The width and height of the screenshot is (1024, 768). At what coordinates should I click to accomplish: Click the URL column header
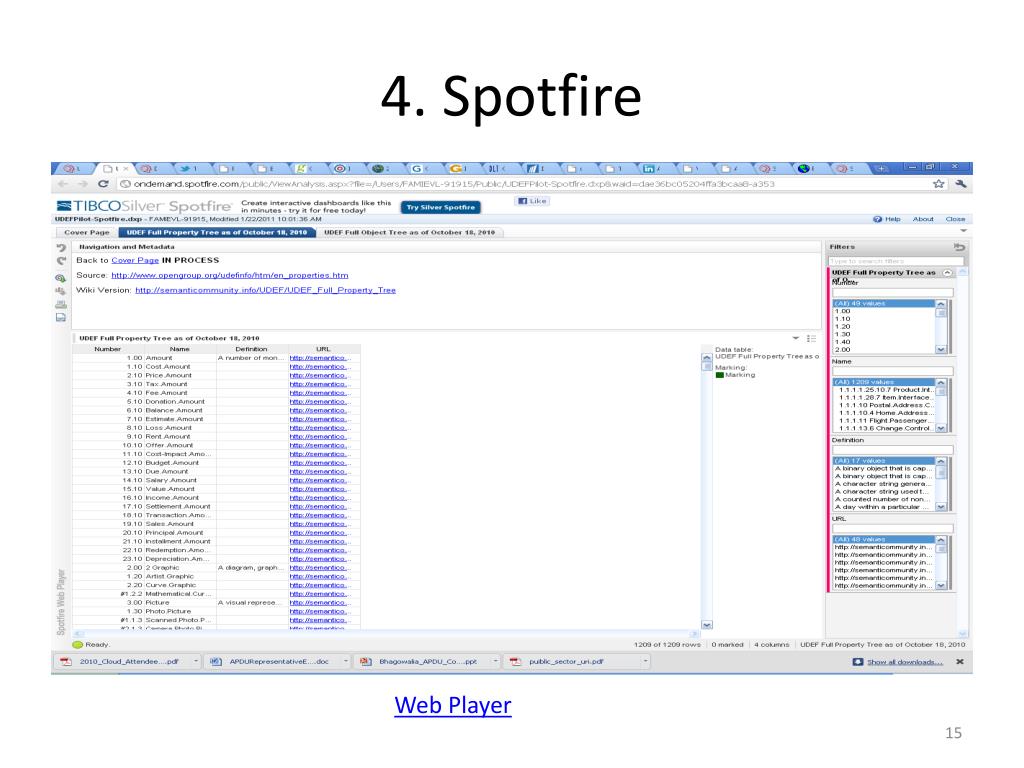(323, 349)
